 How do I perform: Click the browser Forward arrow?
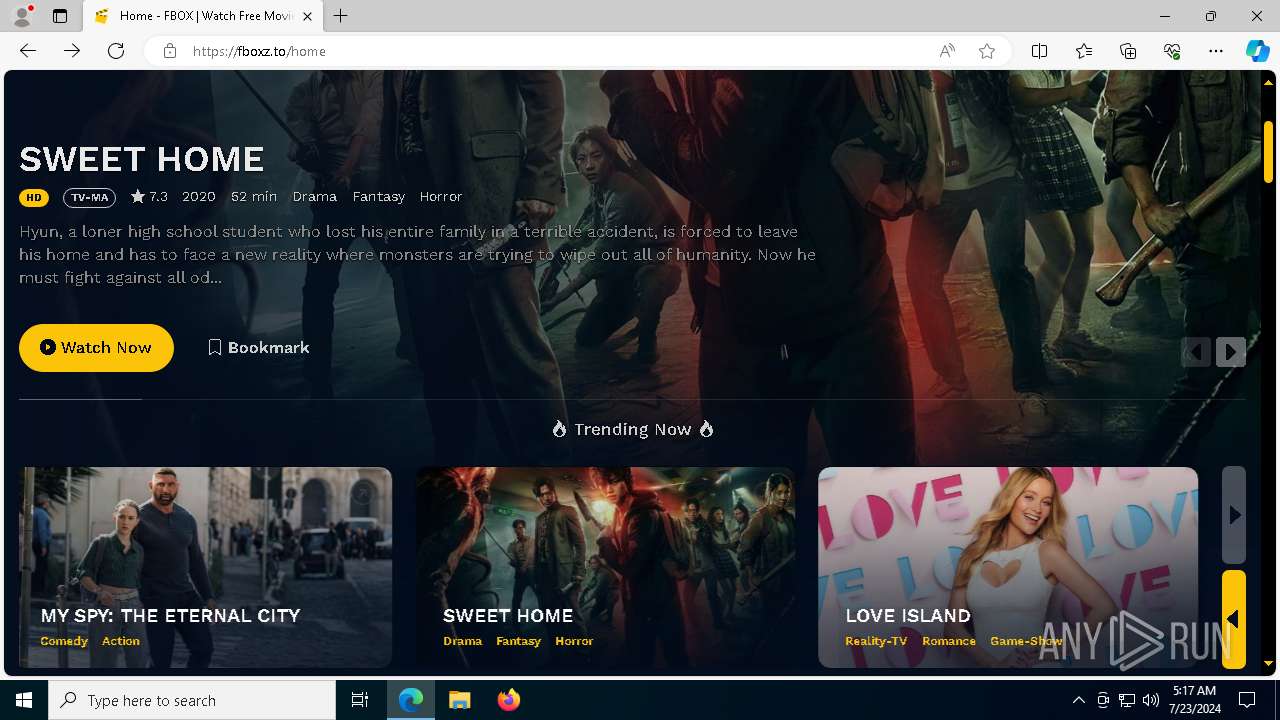click(72, 51)
